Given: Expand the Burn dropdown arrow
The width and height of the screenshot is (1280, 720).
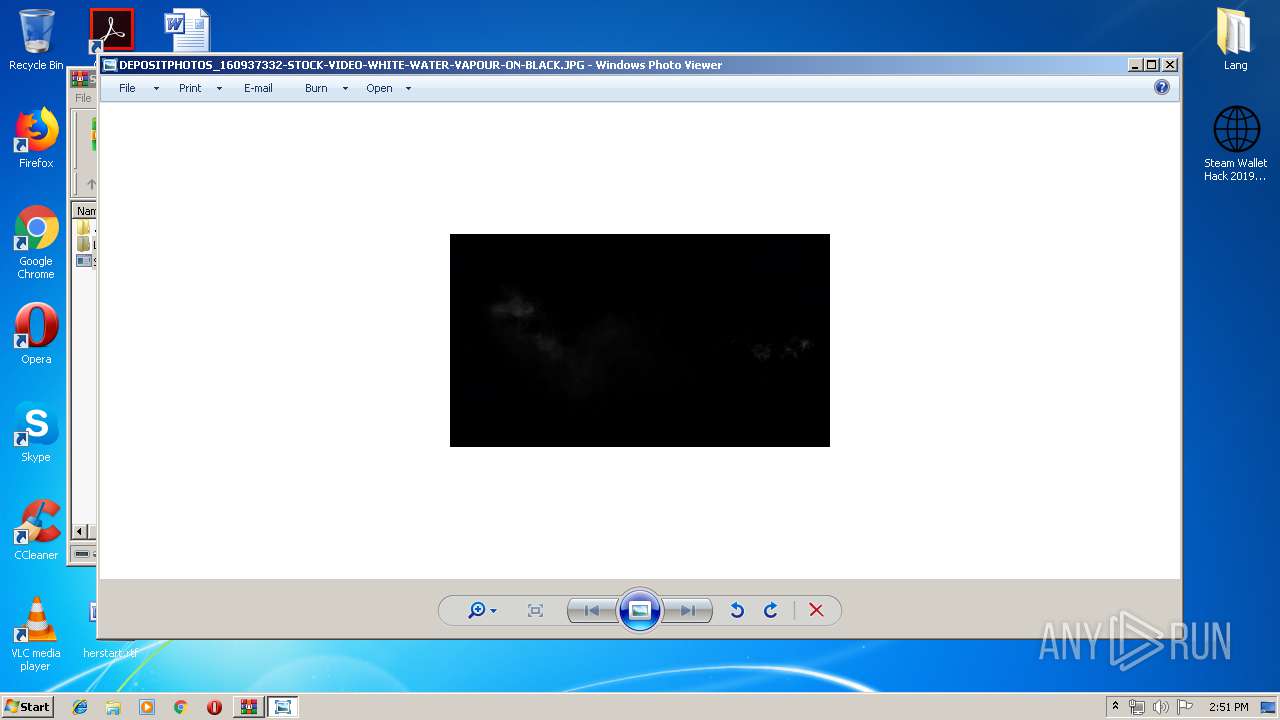Looking at the screenshot, I should point(345,89).
